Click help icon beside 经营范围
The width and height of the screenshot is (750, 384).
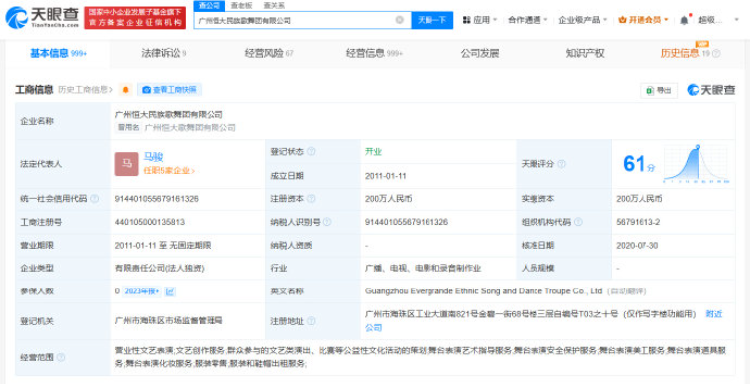coord(61,357)
